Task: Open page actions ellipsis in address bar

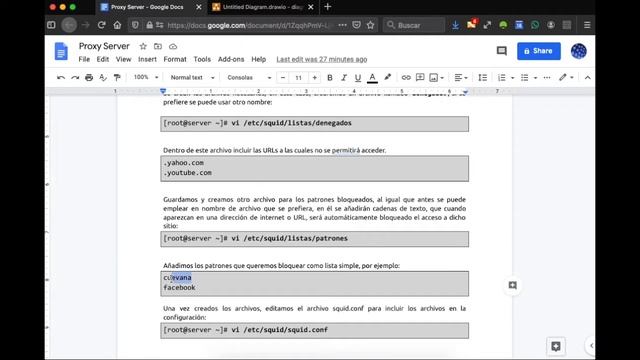Action: (342, 25)
